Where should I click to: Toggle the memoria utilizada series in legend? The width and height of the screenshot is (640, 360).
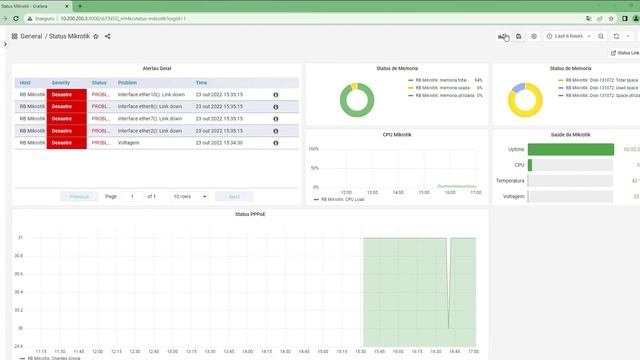coord(445,96)
